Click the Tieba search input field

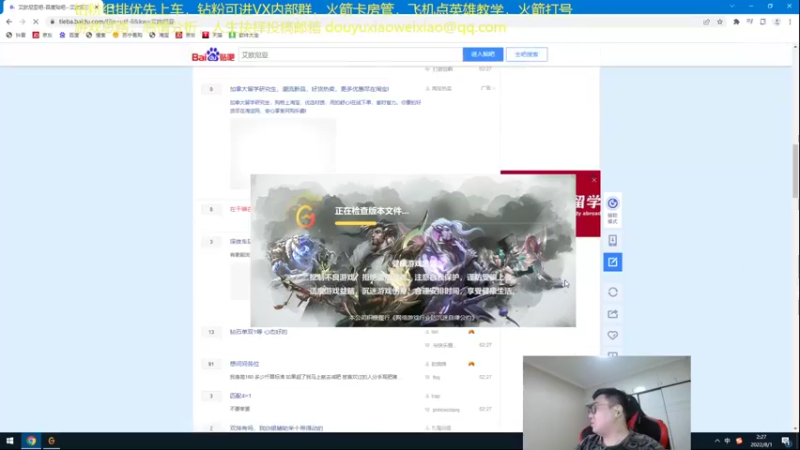(351, 55)
